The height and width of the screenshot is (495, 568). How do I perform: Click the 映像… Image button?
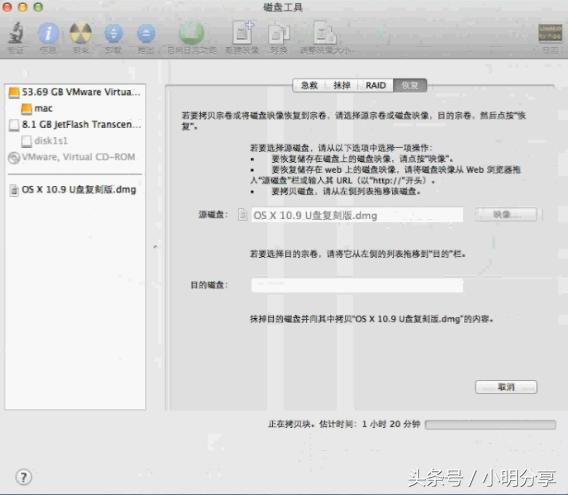pos(506,214)
